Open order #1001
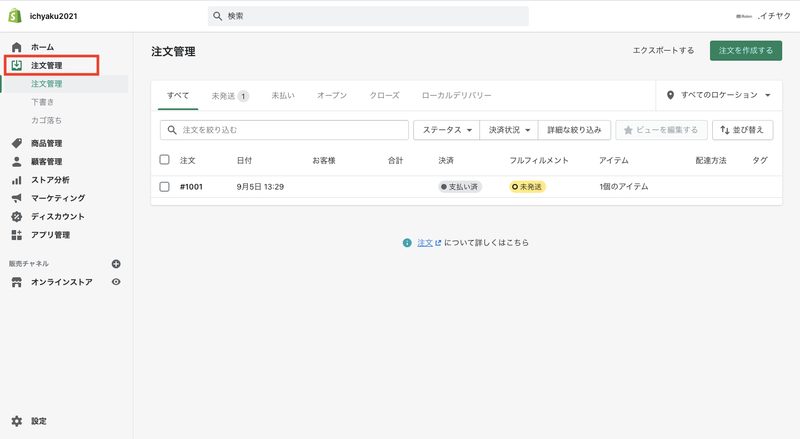Screen dimensions: 800x439 tap(191, 187)
